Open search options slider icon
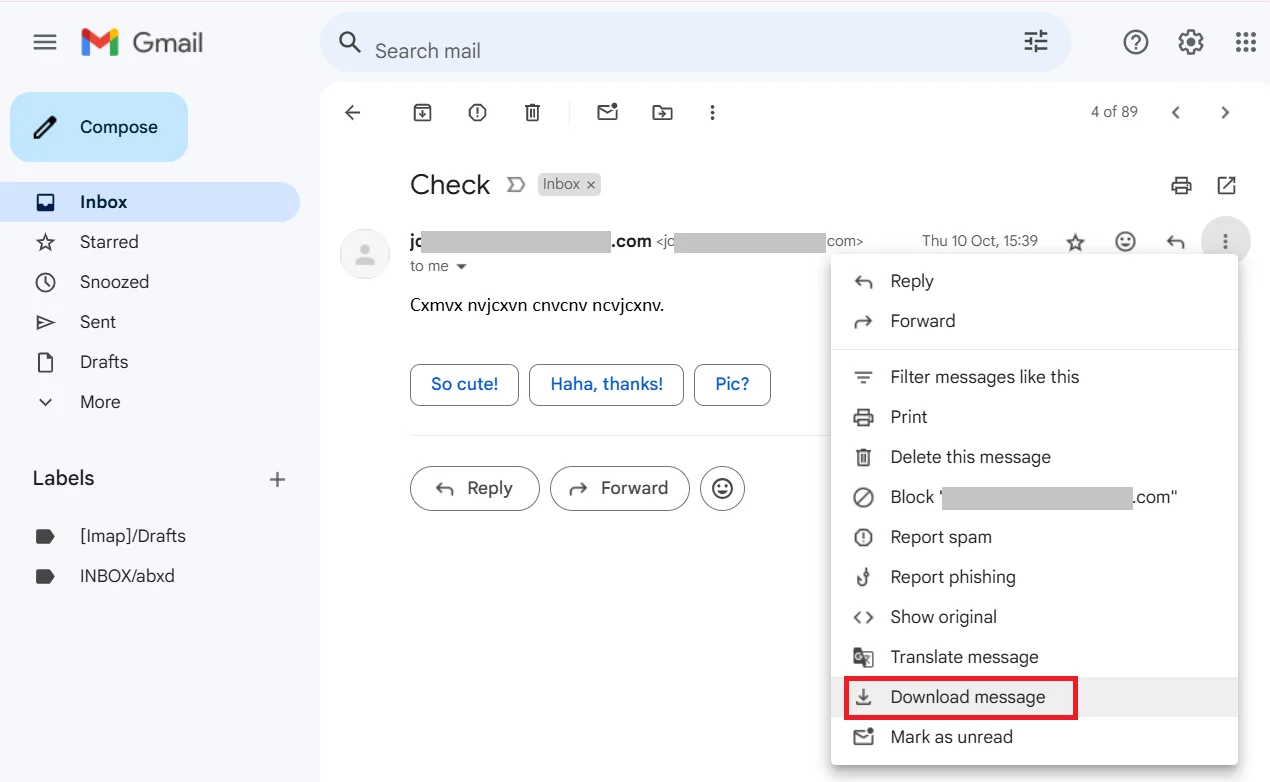The image size is (1270, 782). [x=1036, y=42]
